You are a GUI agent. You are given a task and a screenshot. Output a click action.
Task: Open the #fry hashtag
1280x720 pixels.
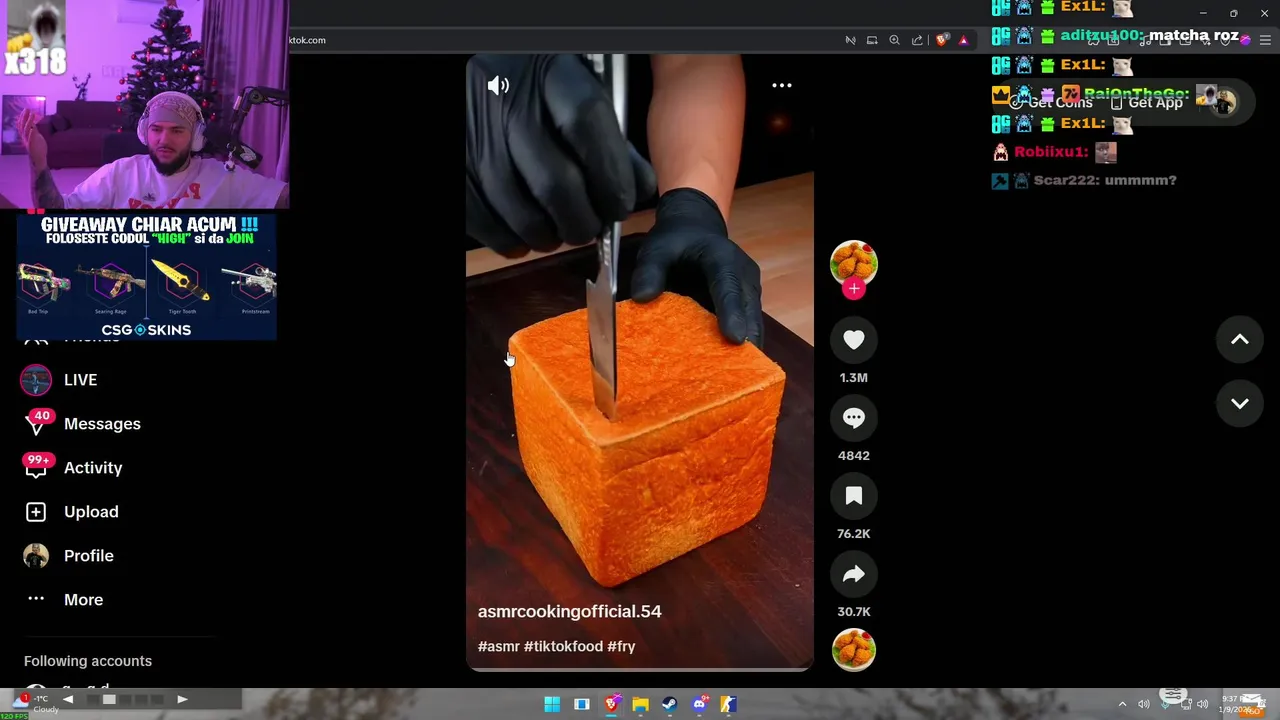pos(621,647)
